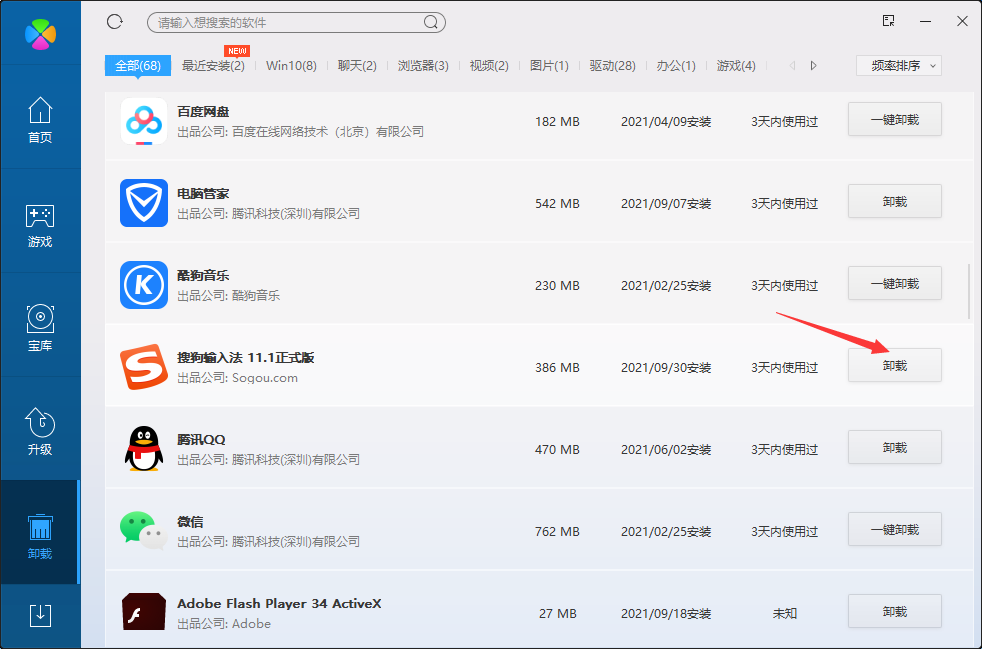Open the 宝库 software library section

point(40,328)
